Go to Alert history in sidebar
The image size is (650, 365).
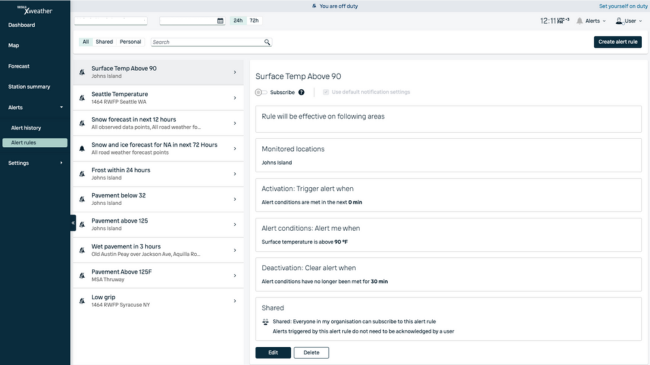[x=26, y=128]
